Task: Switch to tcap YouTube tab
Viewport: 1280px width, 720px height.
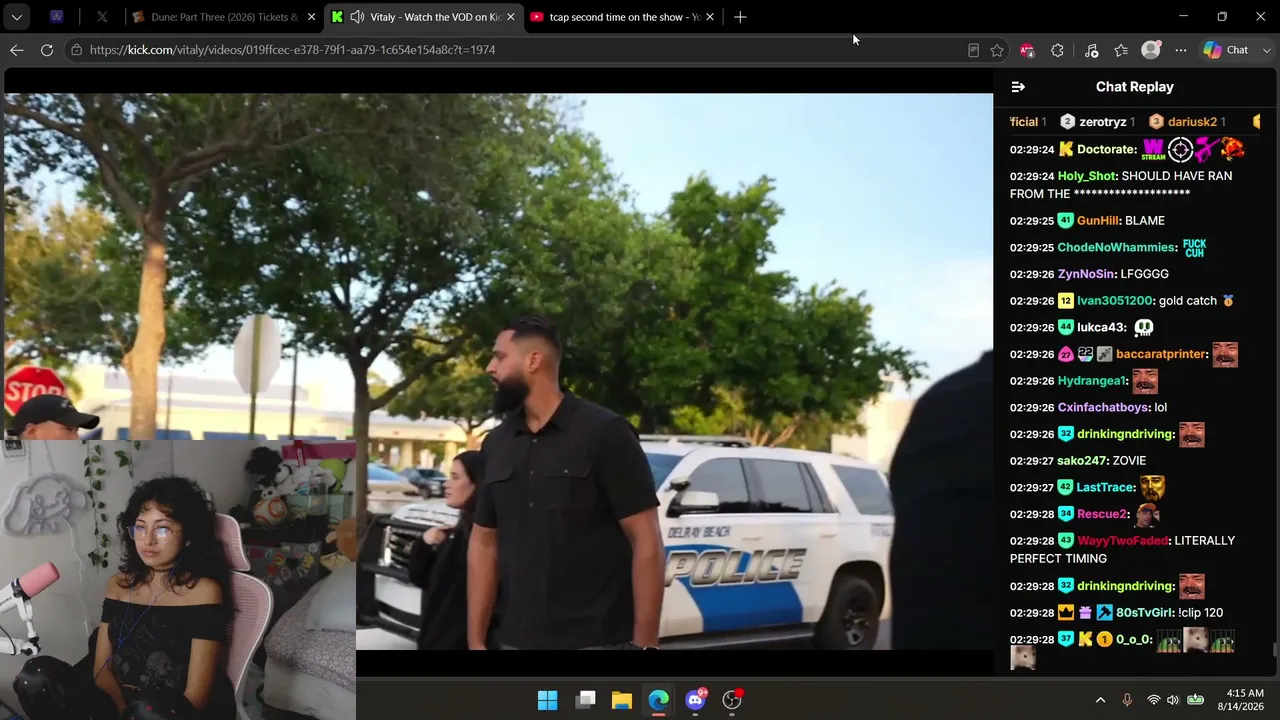Action: [x=622, y=17]
